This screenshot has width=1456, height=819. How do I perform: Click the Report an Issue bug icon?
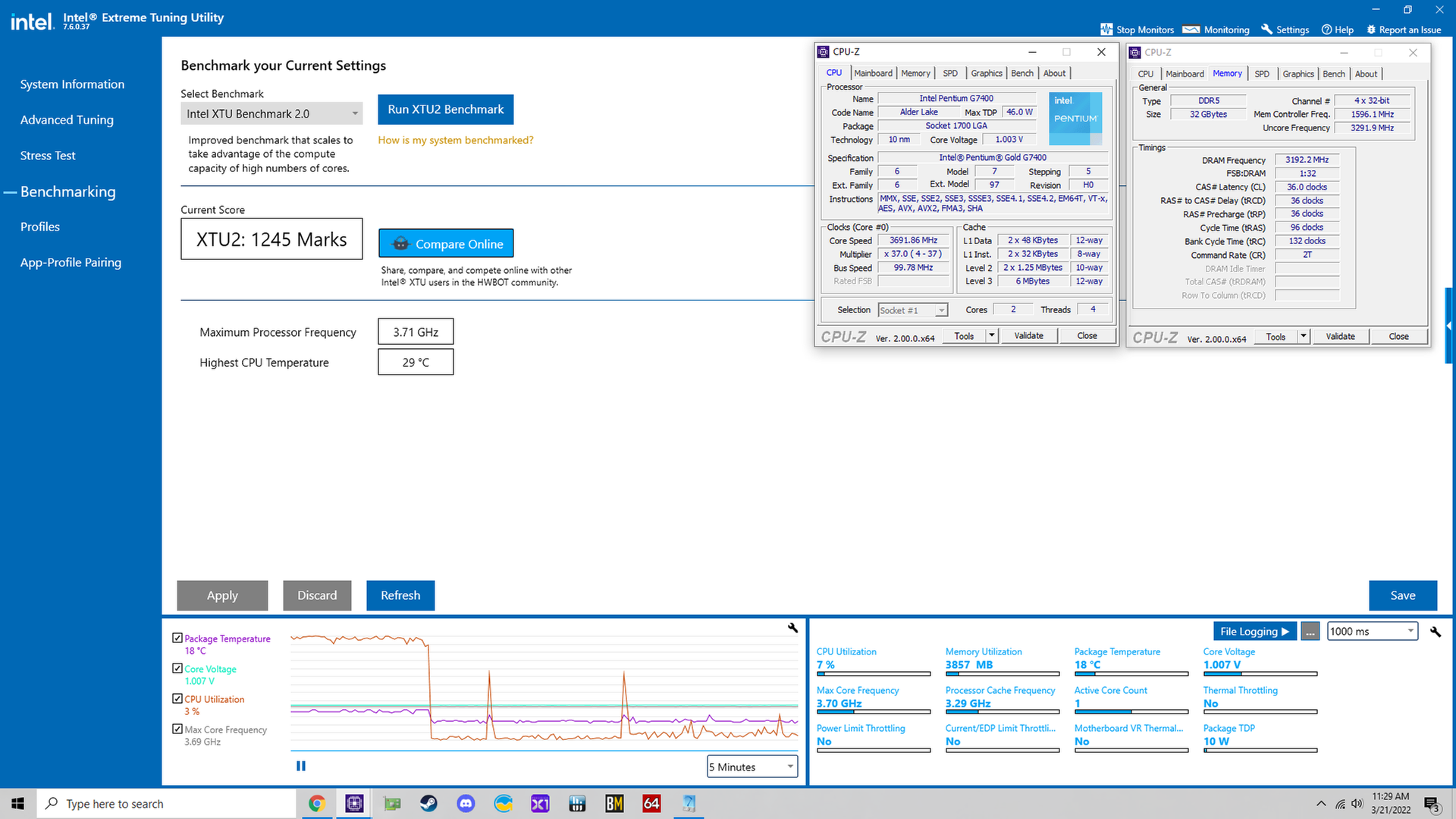[x=1371, y=30]
